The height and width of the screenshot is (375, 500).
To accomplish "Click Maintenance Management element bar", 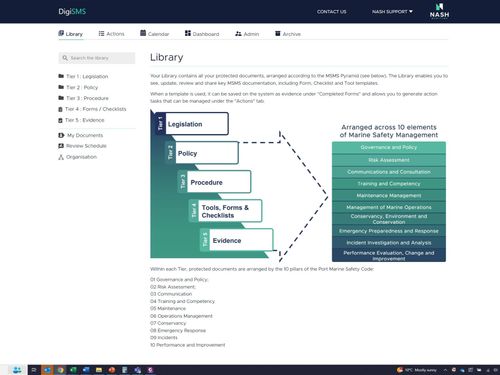I will 389,195.
